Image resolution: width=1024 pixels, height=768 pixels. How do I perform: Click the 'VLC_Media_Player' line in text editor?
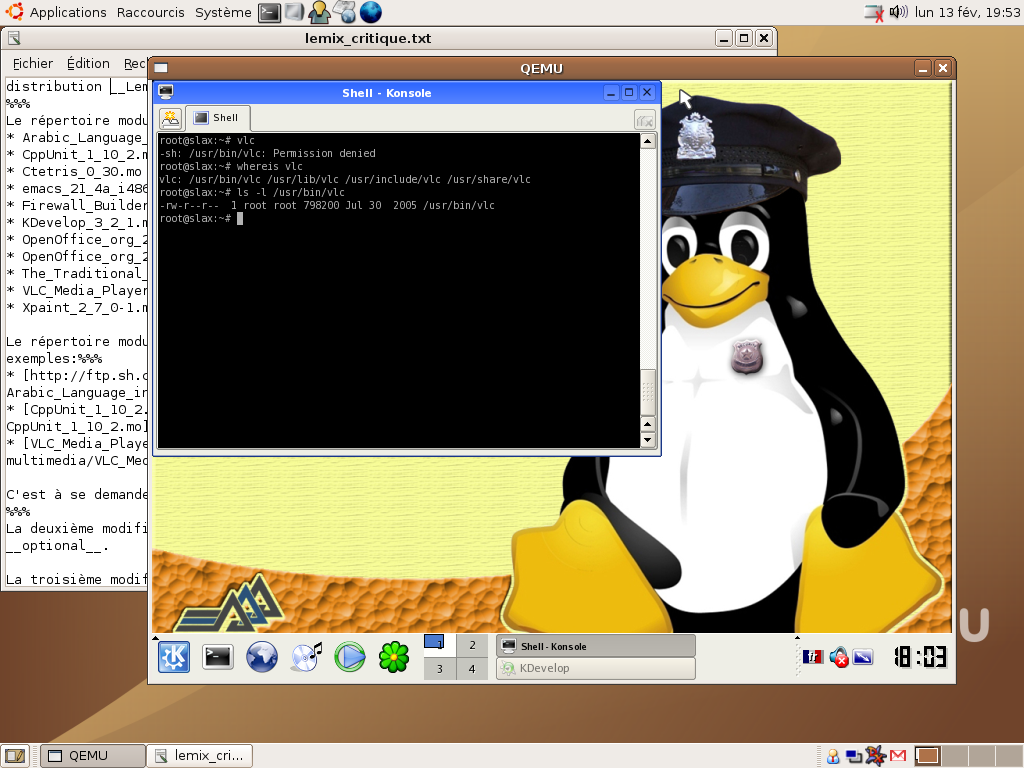pos(77,290)
